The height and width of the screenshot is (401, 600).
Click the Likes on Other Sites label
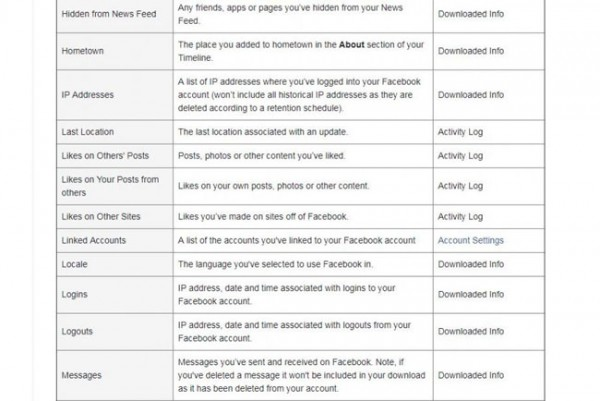coord(104,217)
